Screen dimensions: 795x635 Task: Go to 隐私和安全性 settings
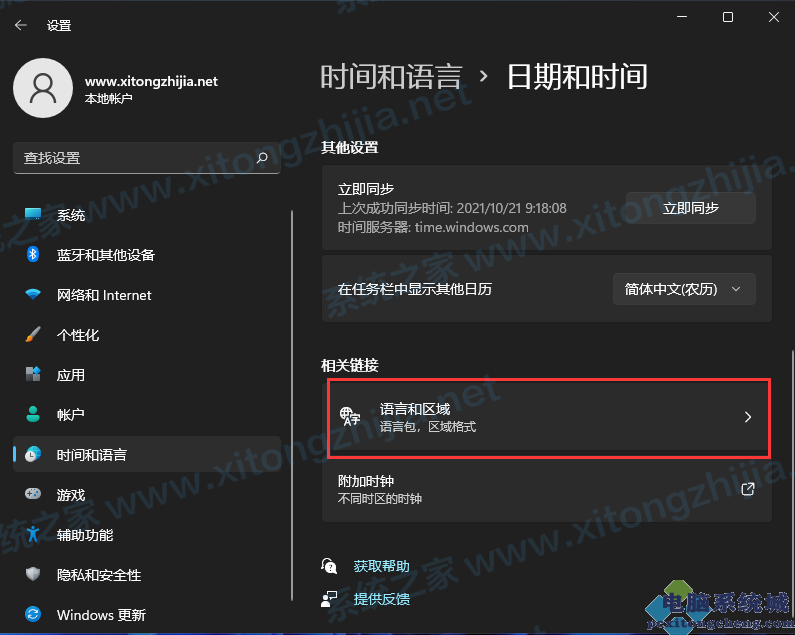tap(147, 575)
